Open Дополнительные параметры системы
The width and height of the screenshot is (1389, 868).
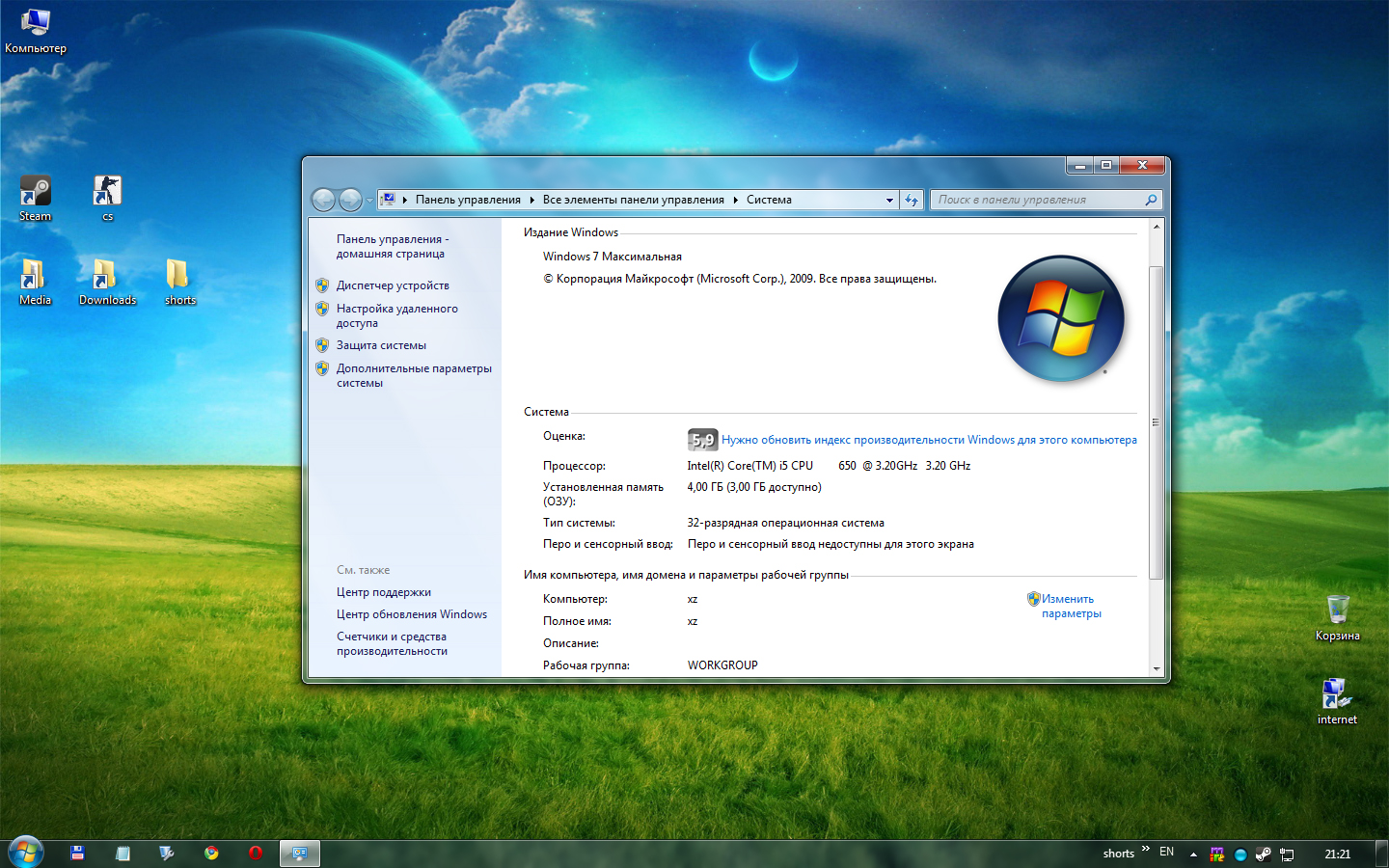coord(414,375)
